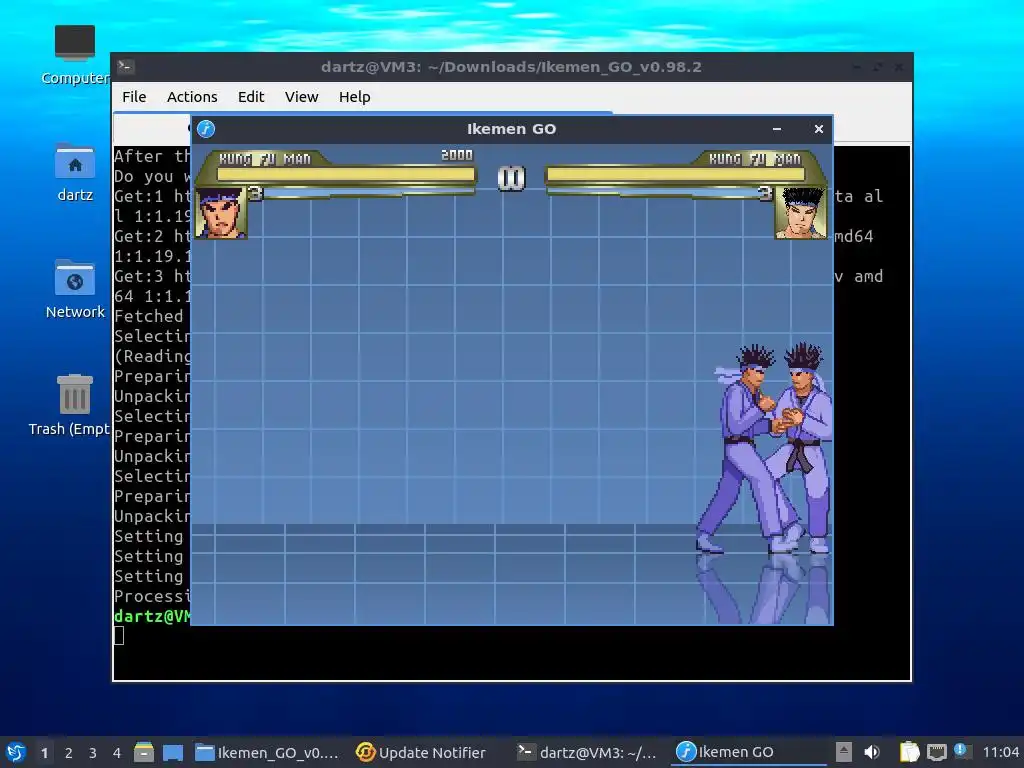Open the Trash desktop icon
Screen dimensions: 1024x768
pos(74,405)
